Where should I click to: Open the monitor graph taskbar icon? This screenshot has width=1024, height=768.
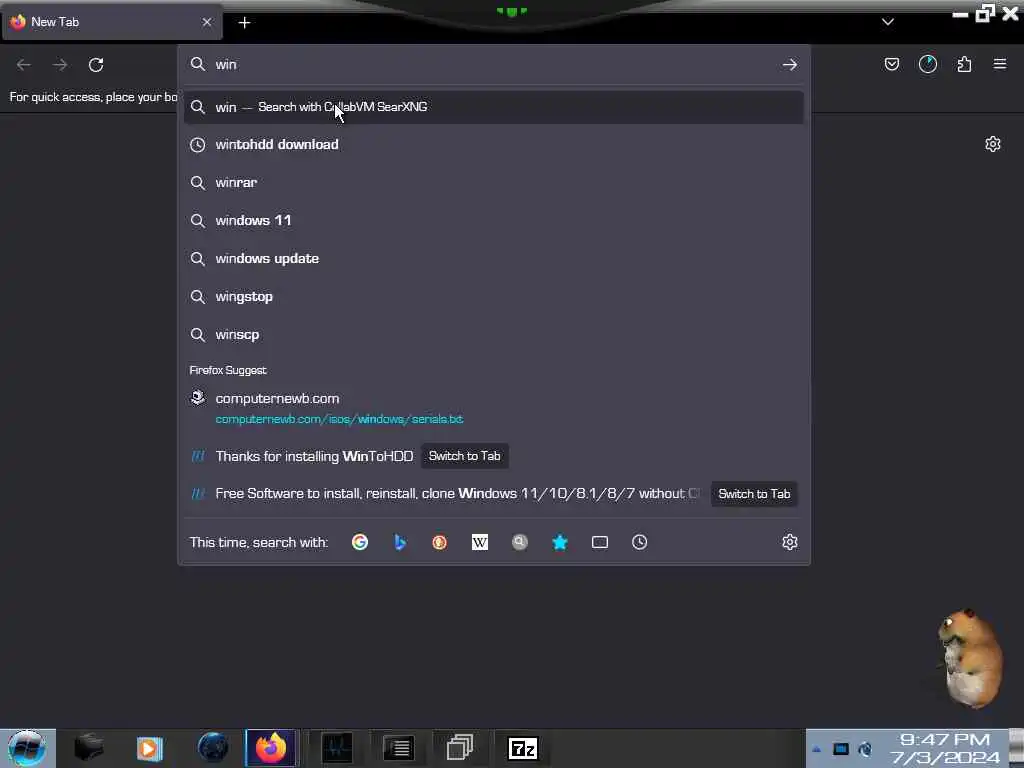click(x=337, y=748)
